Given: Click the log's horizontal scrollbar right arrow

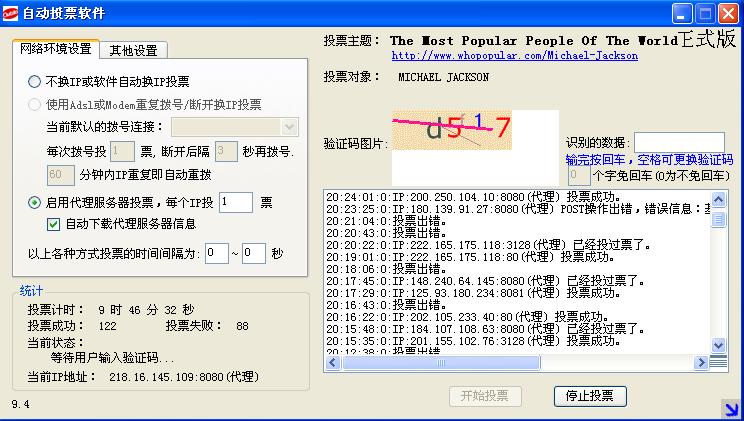Looking at the screenshot, I should 700,363.
